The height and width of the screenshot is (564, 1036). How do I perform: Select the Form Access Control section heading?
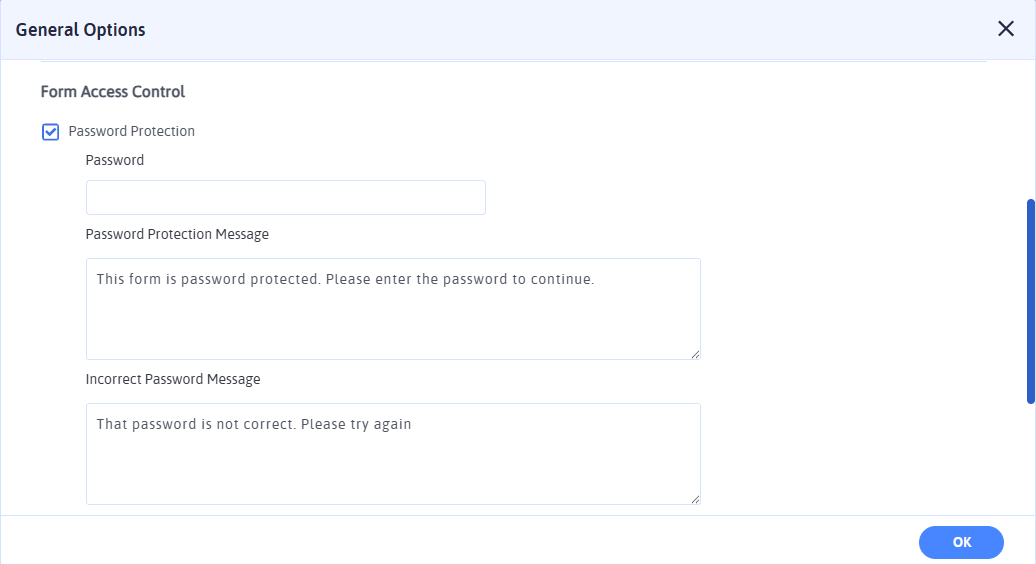[113, 92]
